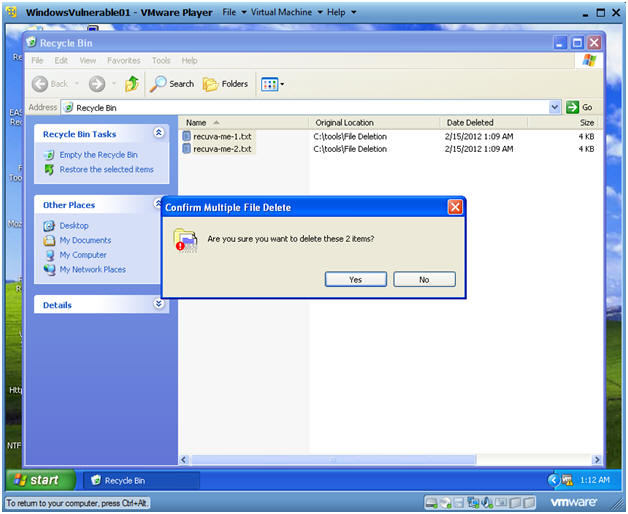Viewport: 628px width, 514px height.
Task: Open VMware Virtual Machine menu
Action: tap(286, 12)
